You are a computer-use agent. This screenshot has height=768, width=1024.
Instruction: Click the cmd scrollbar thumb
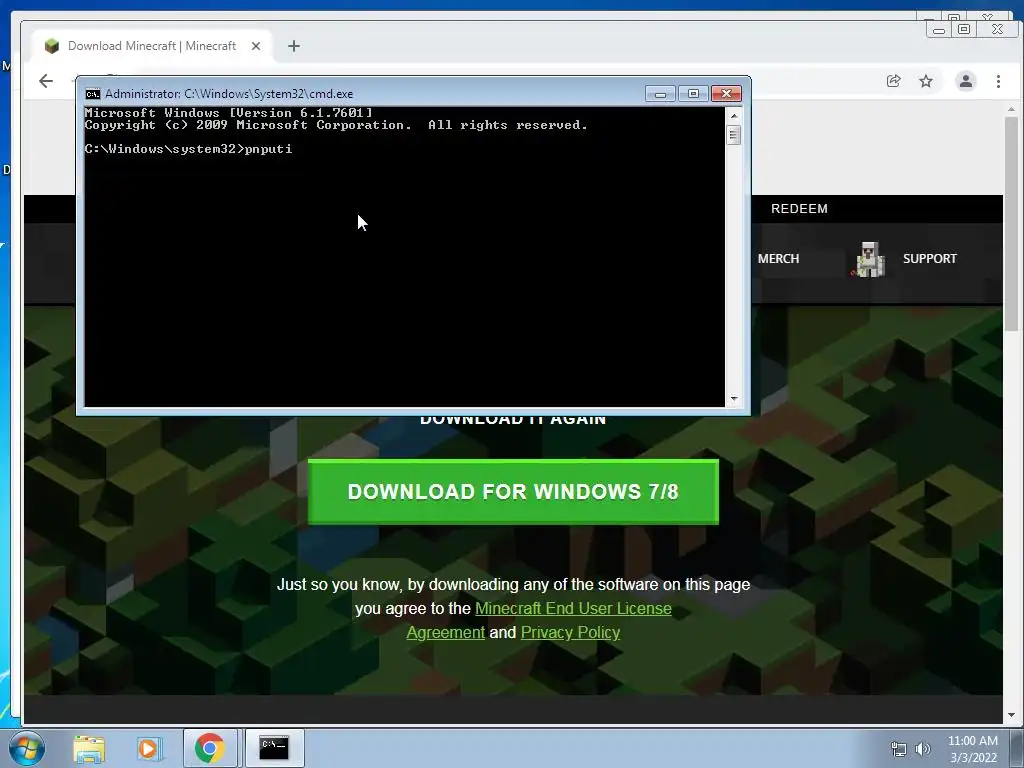click(x=734, y=135)
